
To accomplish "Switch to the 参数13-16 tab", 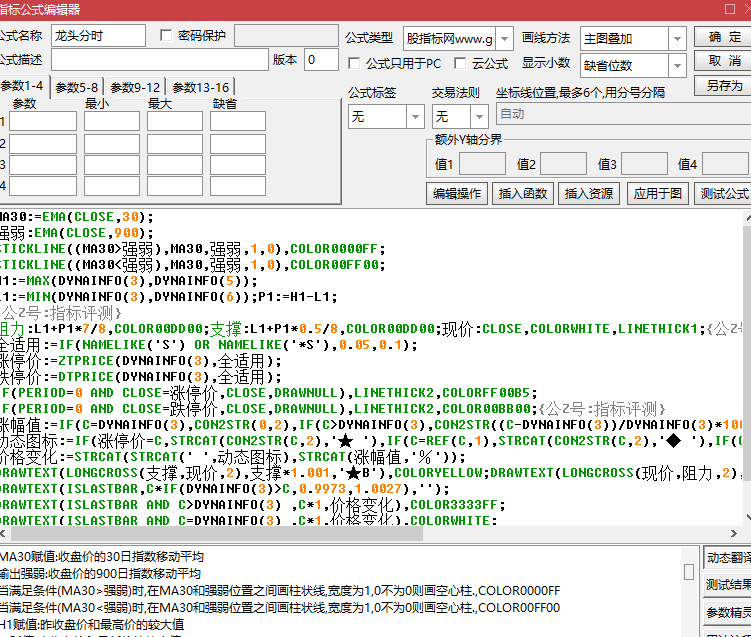I will (201, 88).
